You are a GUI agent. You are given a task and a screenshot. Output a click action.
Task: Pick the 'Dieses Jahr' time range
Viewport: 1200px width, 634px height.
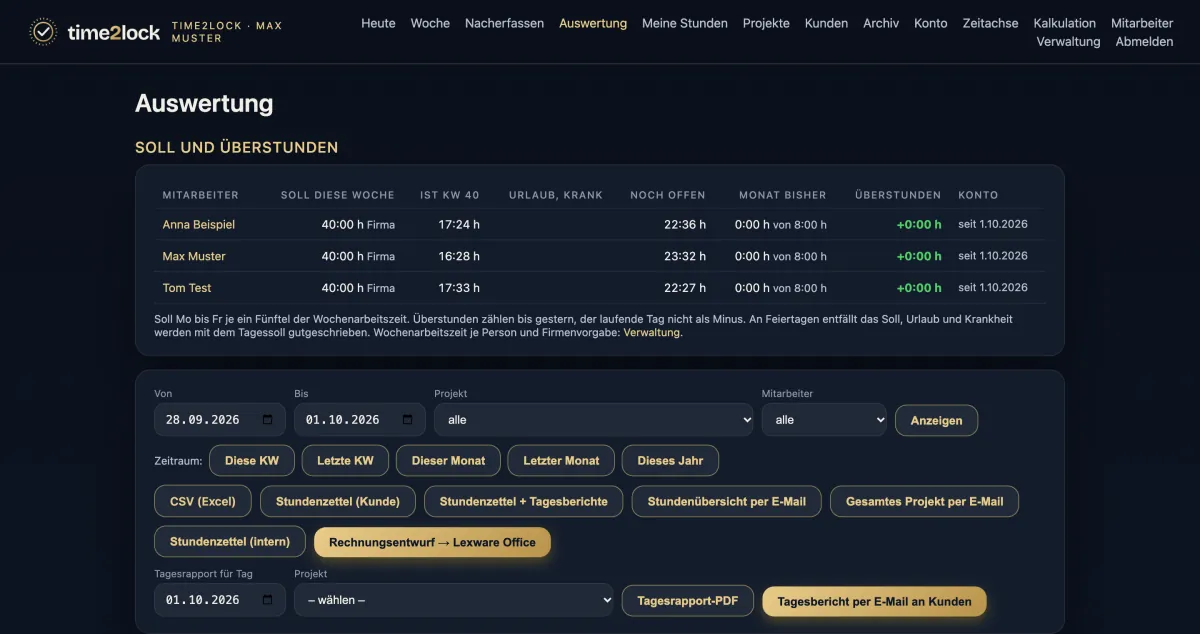coord(670,461)
